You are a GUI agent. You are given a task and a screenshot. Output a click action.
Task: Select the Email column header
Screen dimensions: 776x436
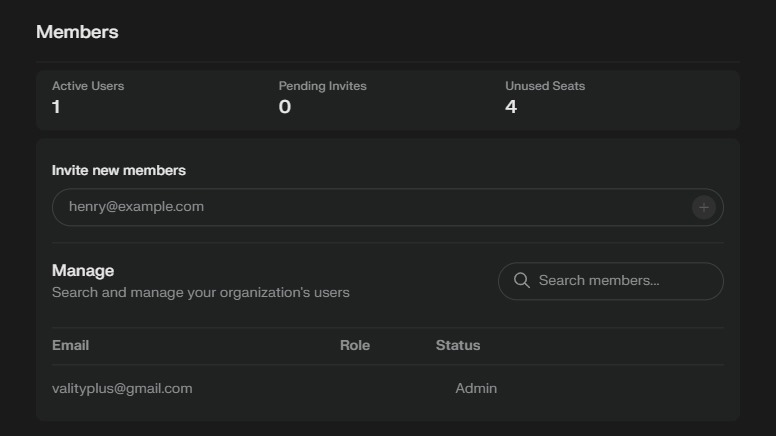coord(71,345)
